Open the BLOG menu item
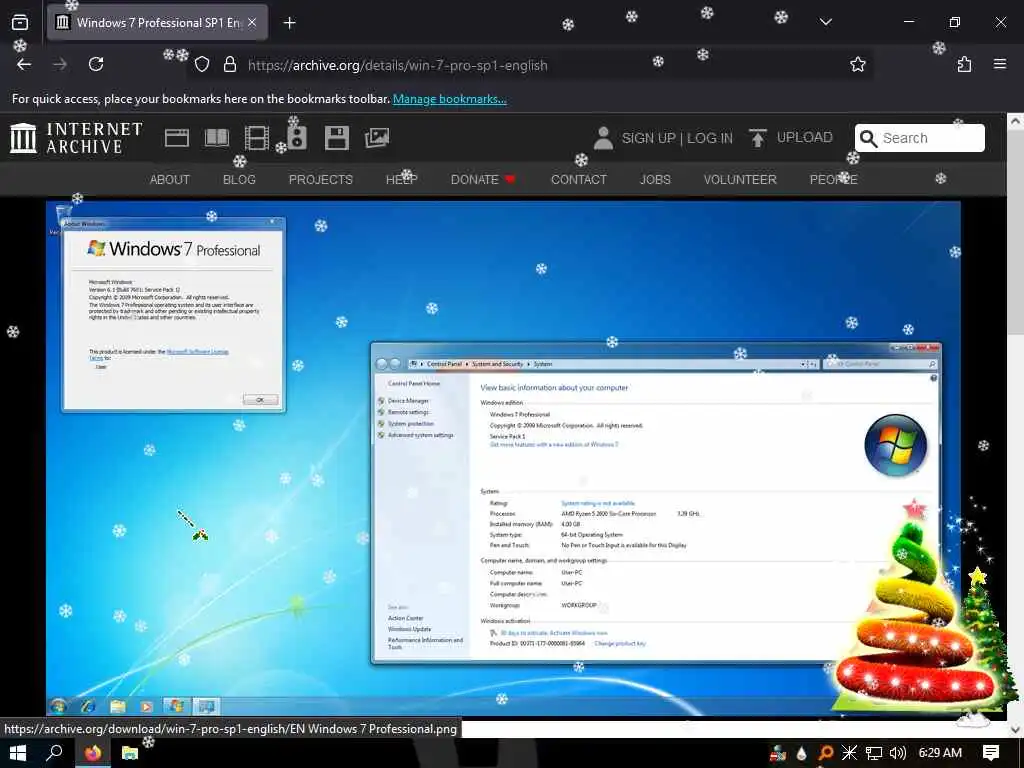Viewport: 1024px width, 768px height. tap(239, 180)
